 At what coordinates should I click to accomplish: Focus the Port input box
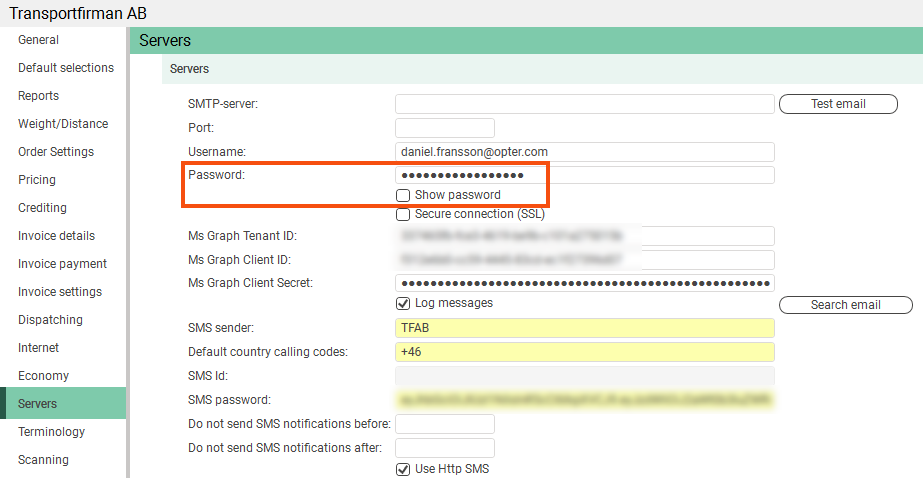point(445,128)
